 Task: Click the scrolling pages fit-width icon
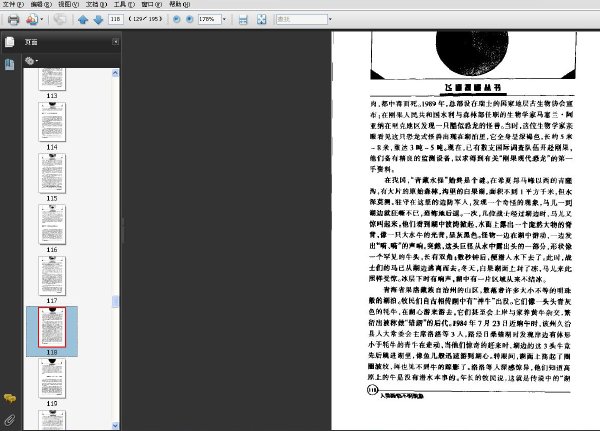click(243, 20)
